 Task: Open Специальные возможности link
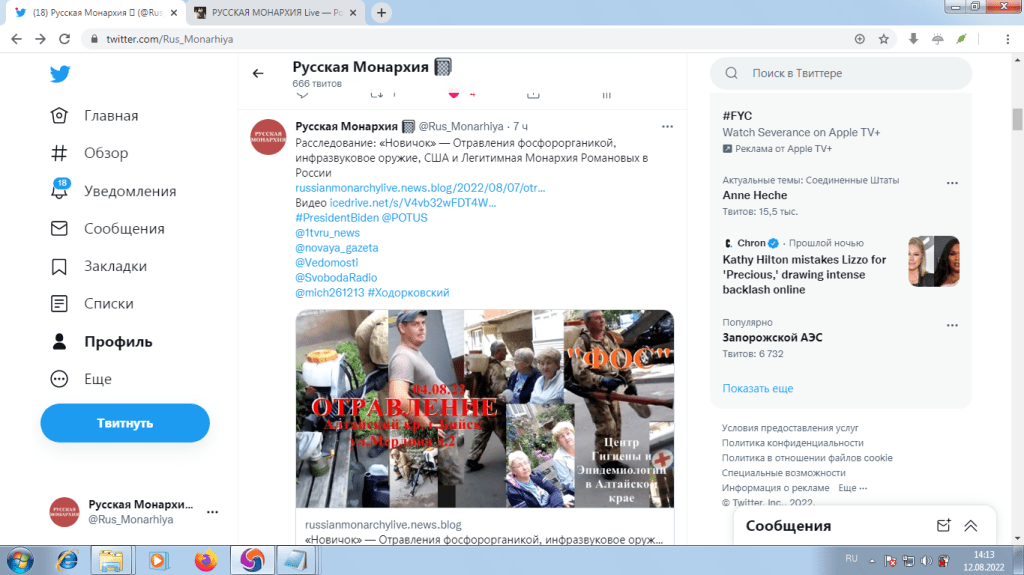pos(784,473)
